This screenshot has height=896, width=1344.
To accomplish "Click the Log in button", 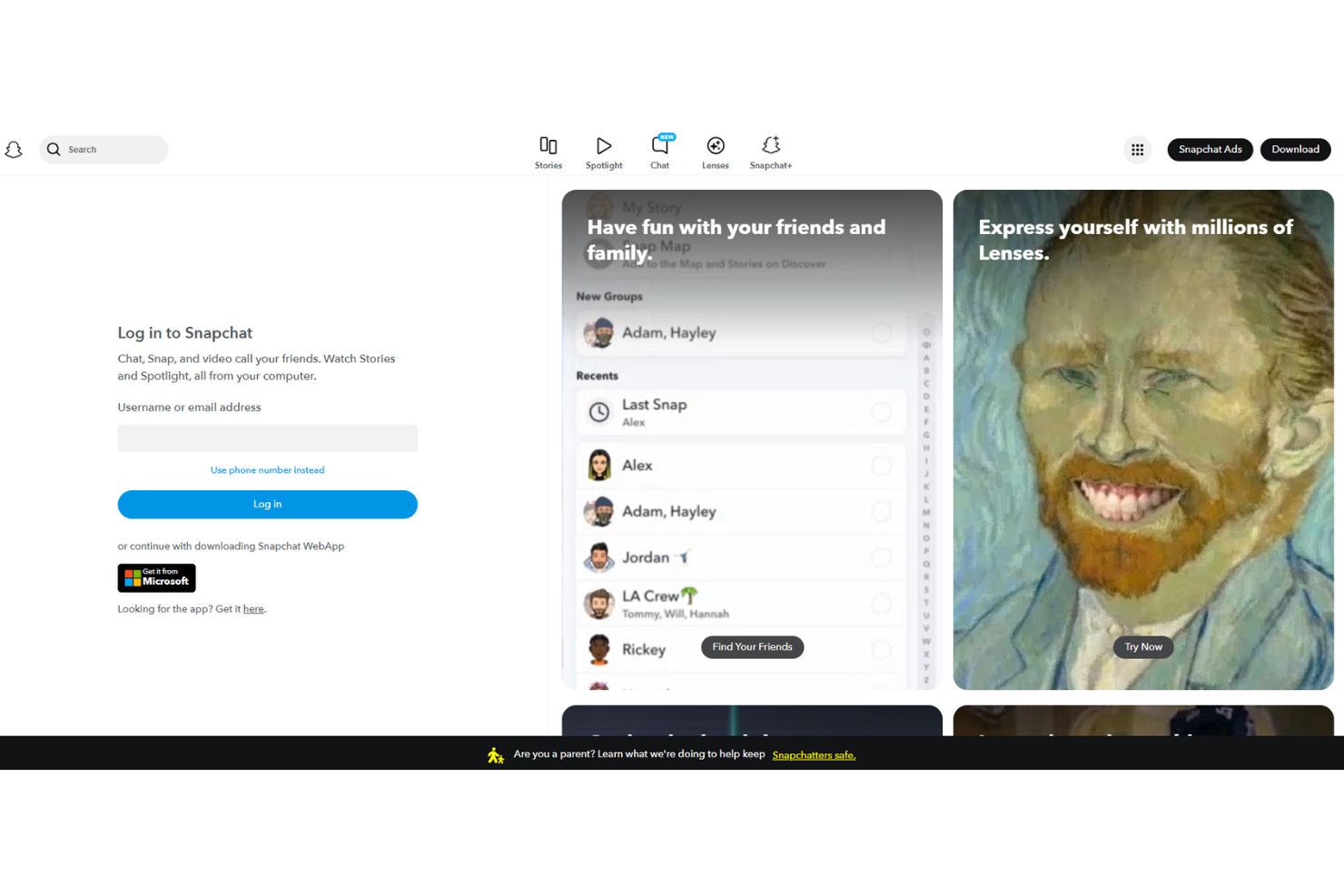I will (267, 504).
